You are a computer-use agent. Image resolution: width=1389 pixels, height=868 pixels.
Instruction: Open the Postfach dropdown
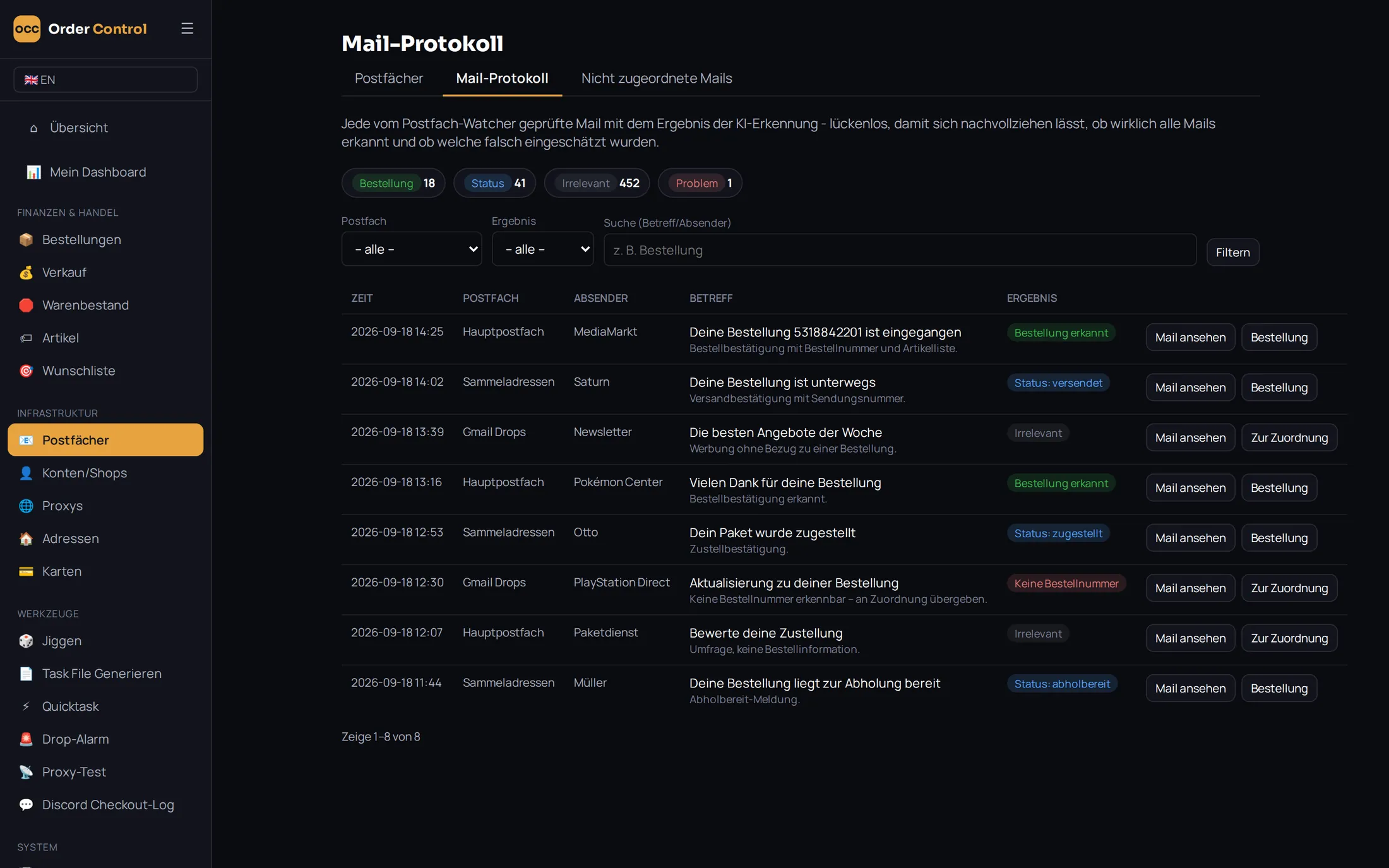click(x=412, y=249)
